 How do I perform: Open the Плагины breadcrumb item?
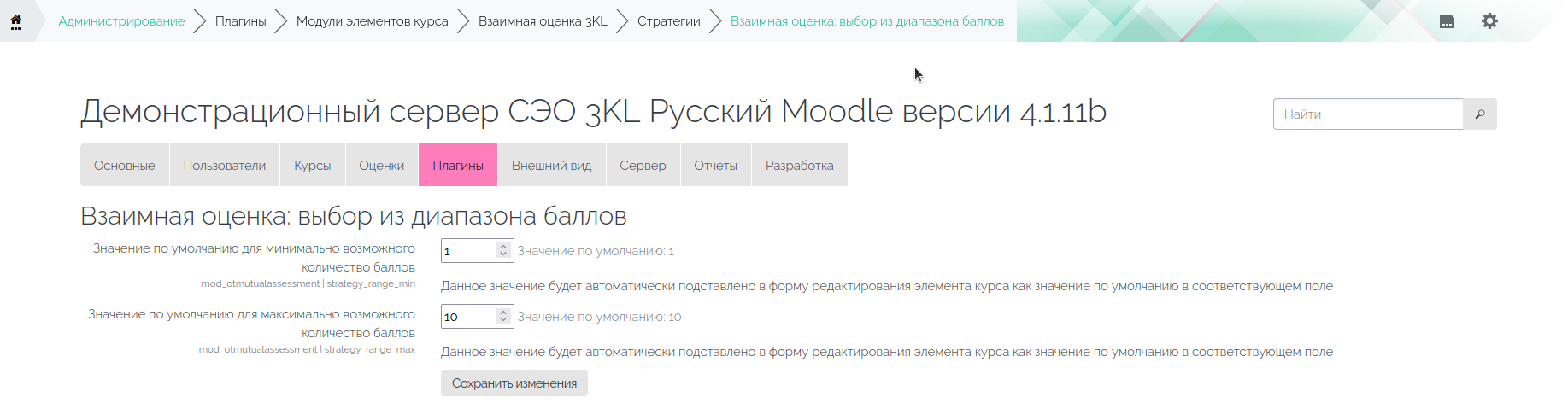pos(240,21)
